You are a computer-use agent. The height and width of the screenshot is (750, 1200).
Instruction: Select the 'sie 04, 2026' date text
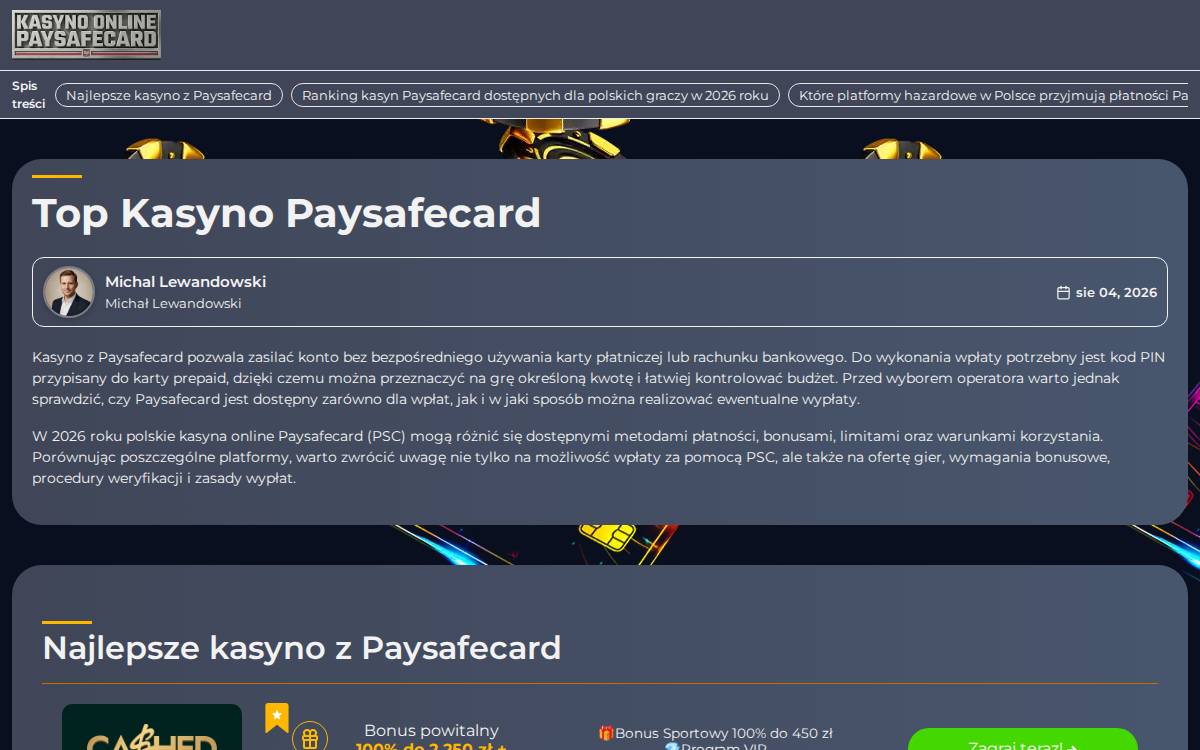point(1116,292)
